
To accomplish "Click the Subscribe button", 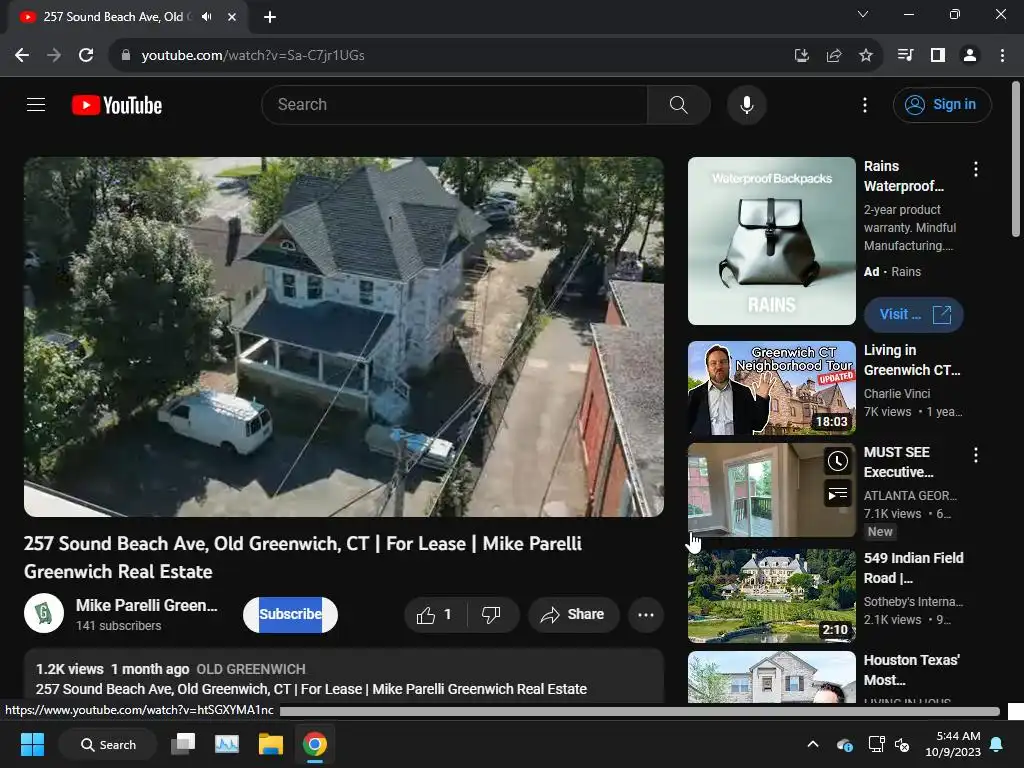I will point(290,615).
